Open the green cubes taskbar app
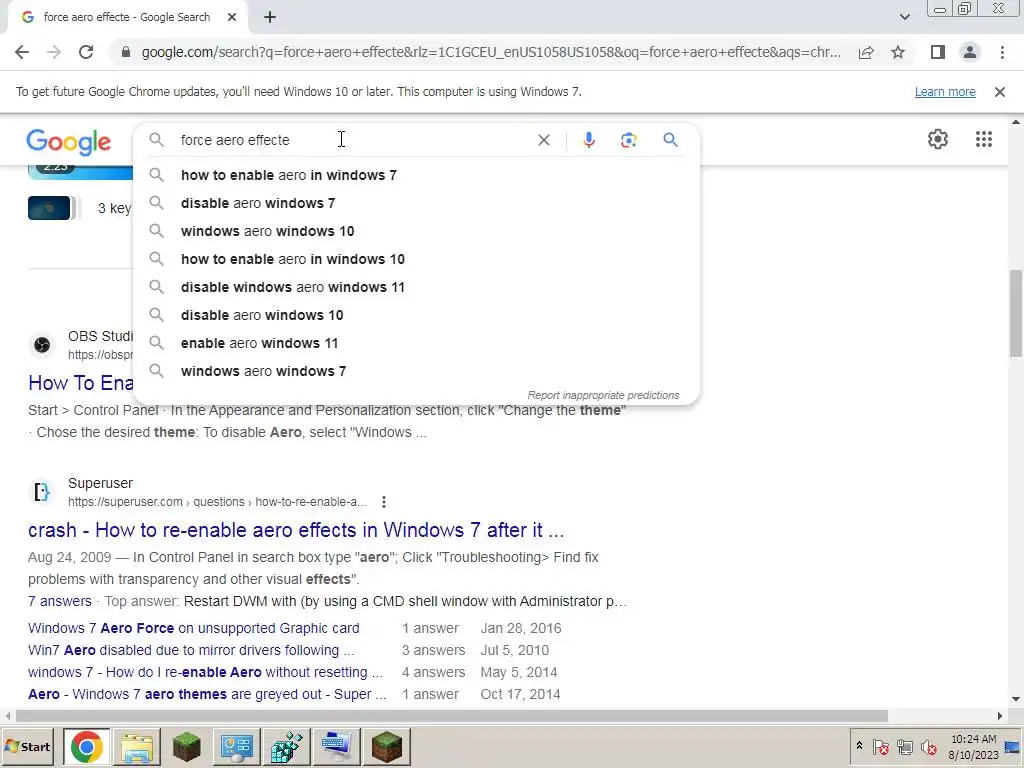The image size is (1024, 768). click(x=286, y=747)
